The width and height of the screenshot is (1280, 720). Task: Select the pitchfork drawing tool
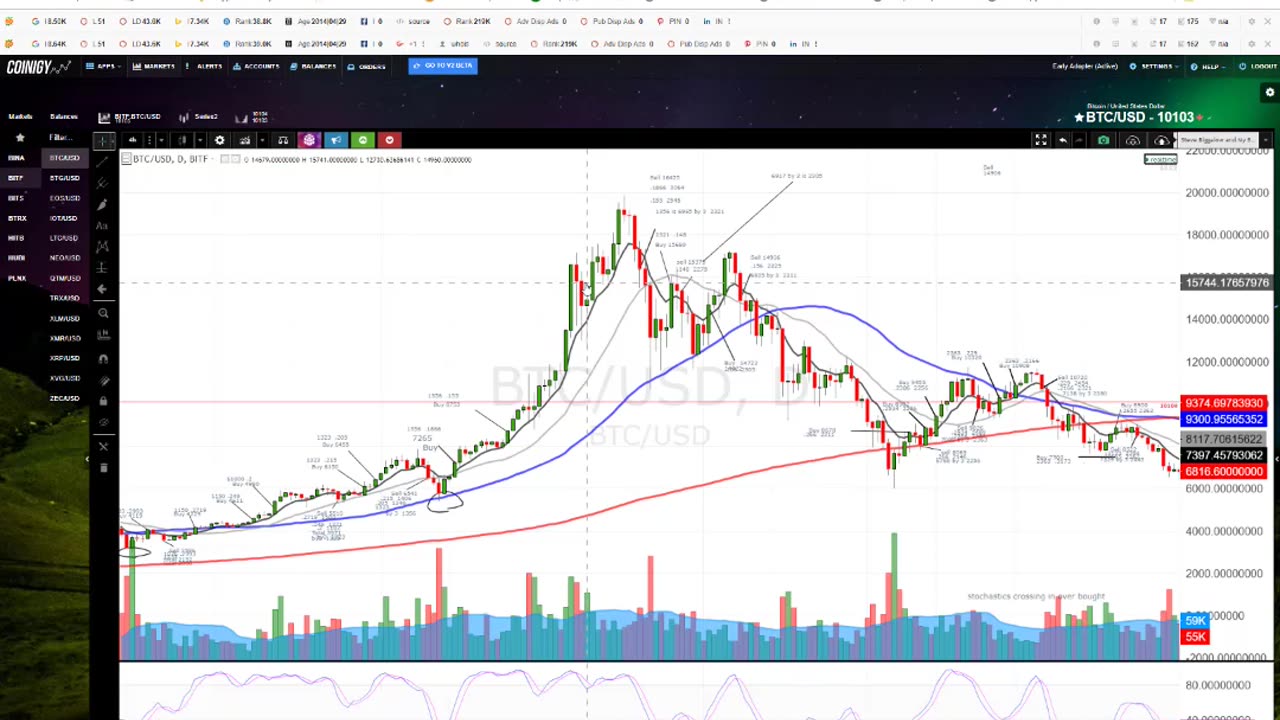pos(103,184)
